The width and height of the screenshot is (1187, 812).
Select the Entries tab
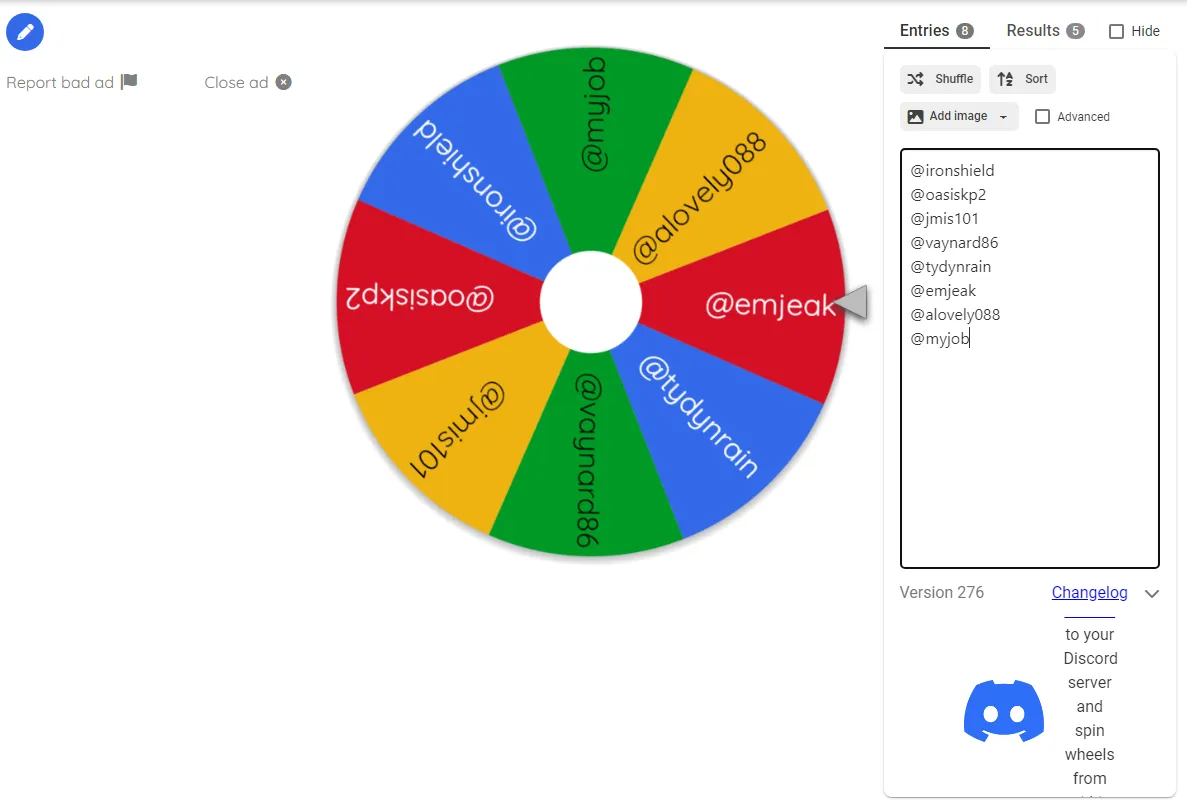[x=936, y=30]
